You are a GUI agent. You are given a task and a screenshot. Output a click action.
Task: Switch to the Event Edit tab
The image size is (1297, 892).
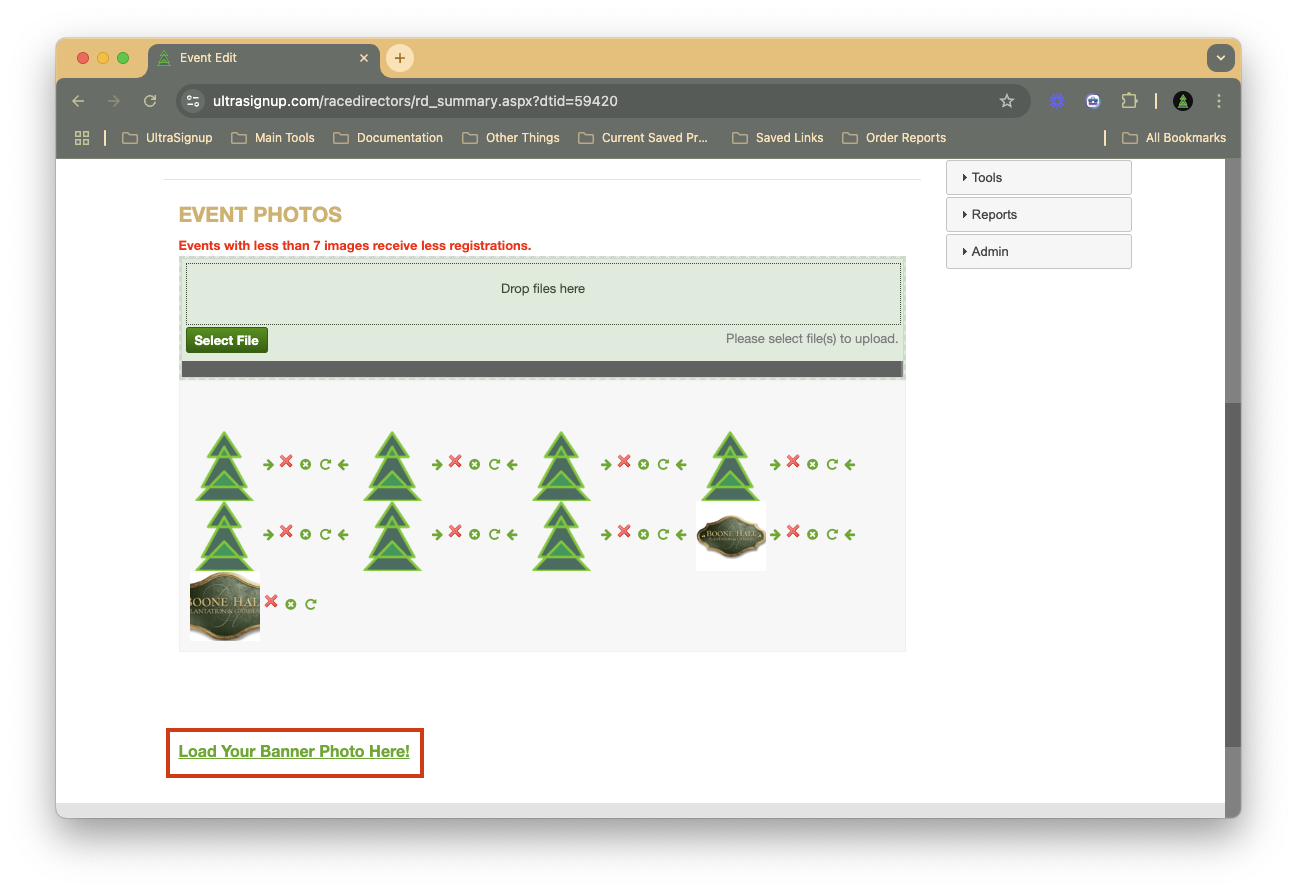(260, 58)
